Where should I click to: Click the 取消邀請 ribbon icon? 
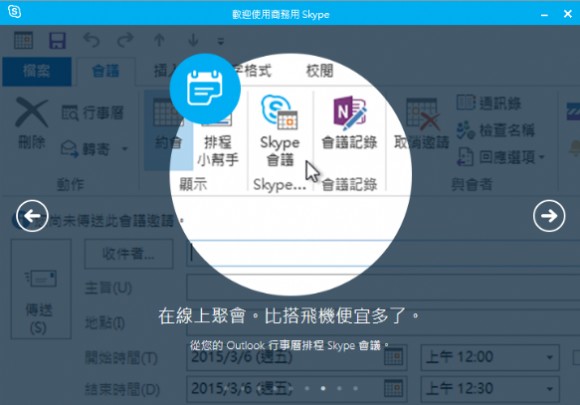(x=422, y=114)
